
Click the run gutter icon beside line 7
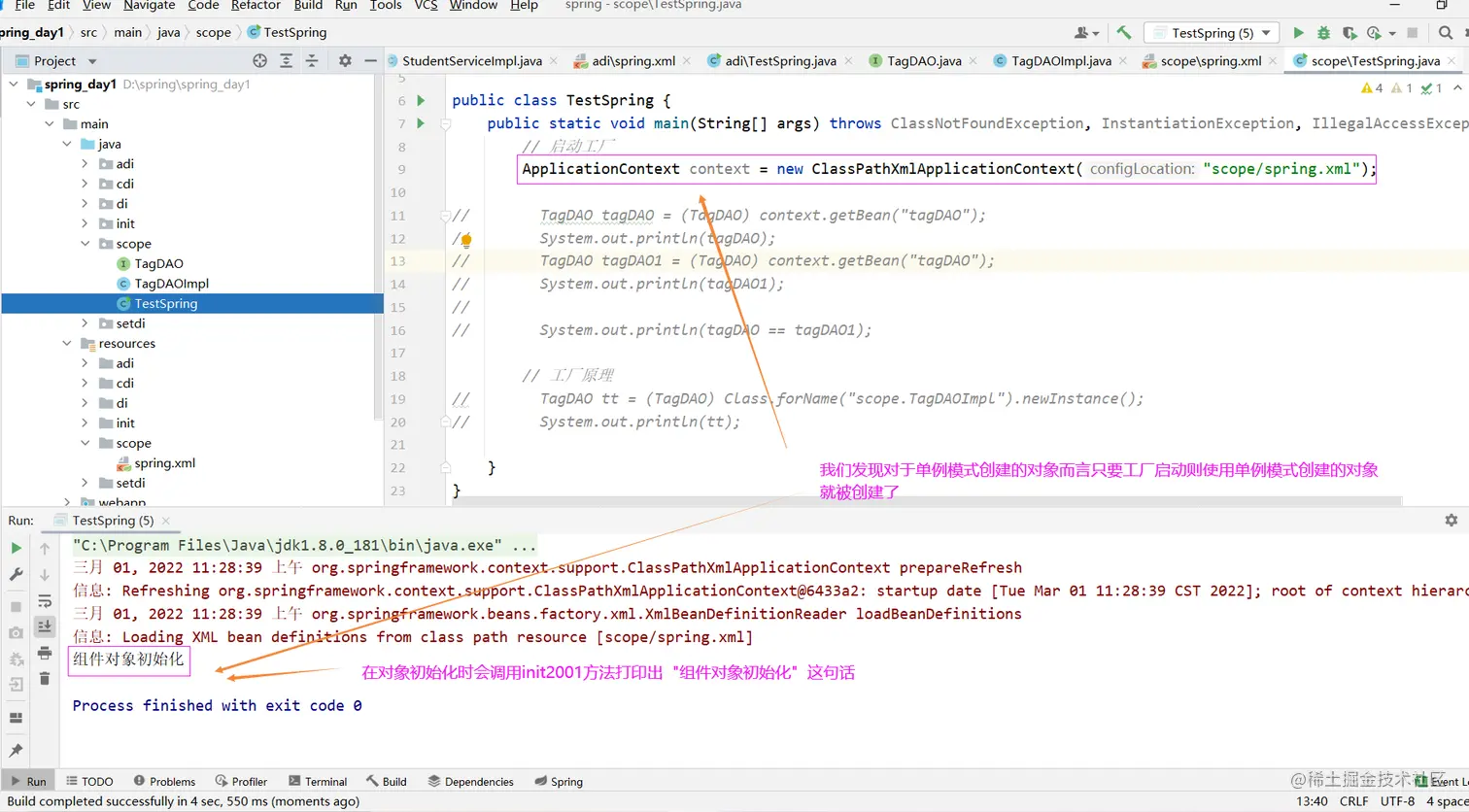click(421, 123)
